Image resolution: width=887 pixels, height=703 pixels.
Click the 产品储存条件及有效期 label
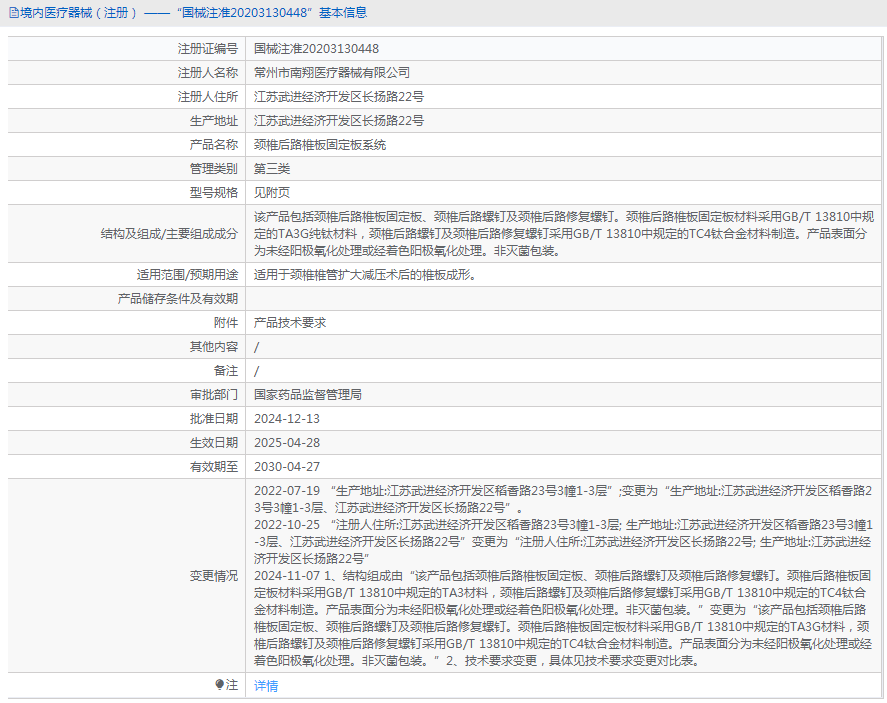tap(178, 299)
